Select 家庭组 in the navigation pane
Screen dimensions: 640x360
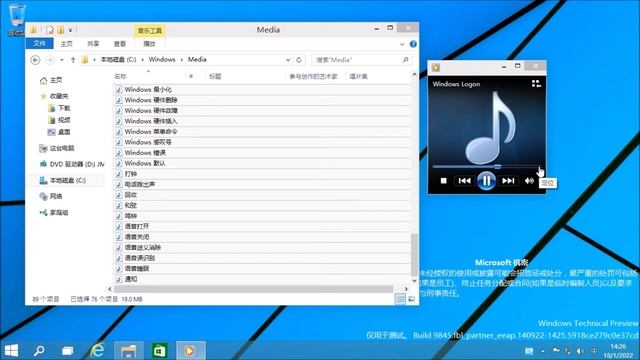pyautogui.click(x=54, y=212)
